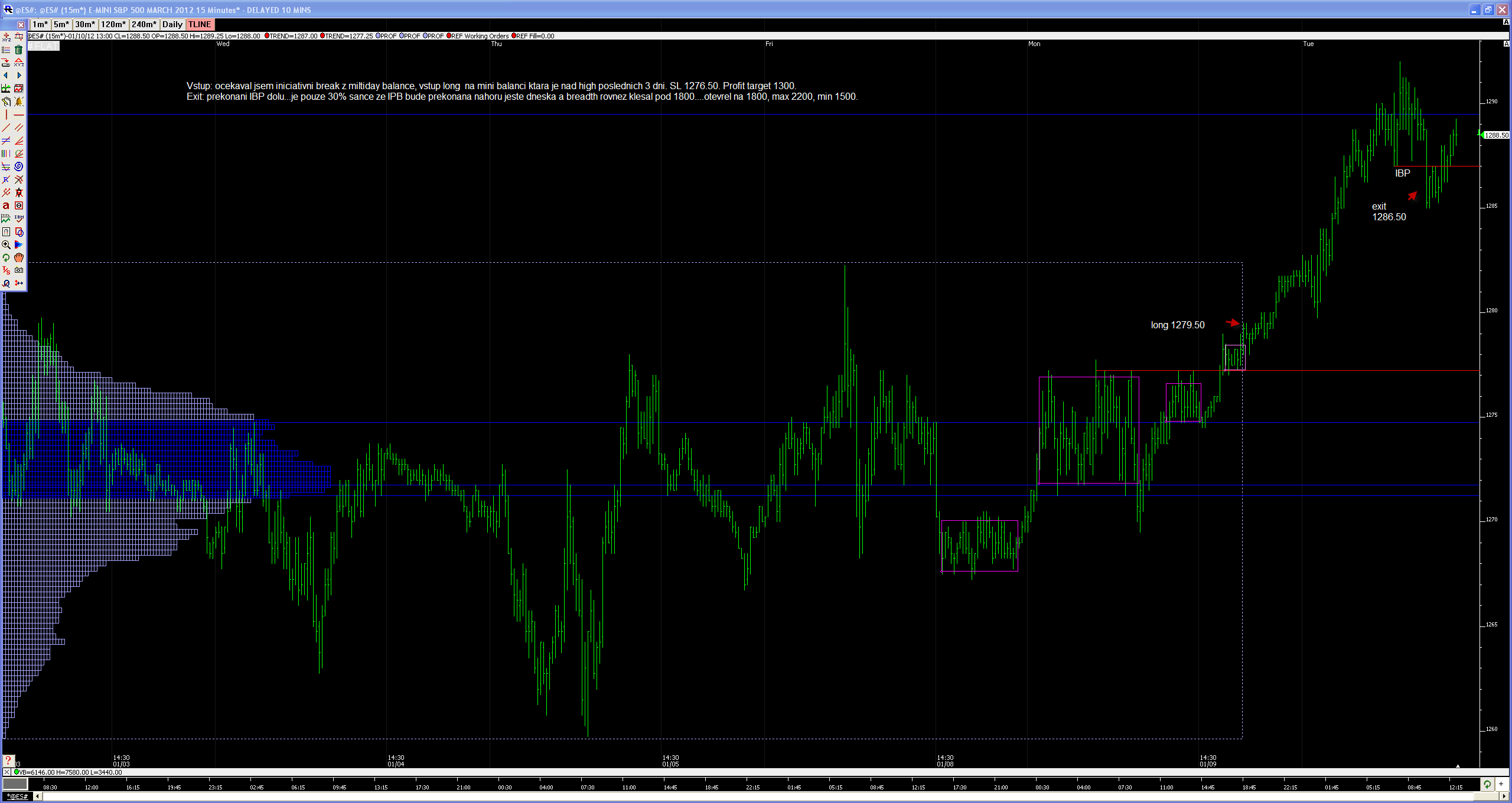
Task: Toggle the first red TREND=1287.00 indicator dot
Action: pyautogui.click(x=267, y=36)
